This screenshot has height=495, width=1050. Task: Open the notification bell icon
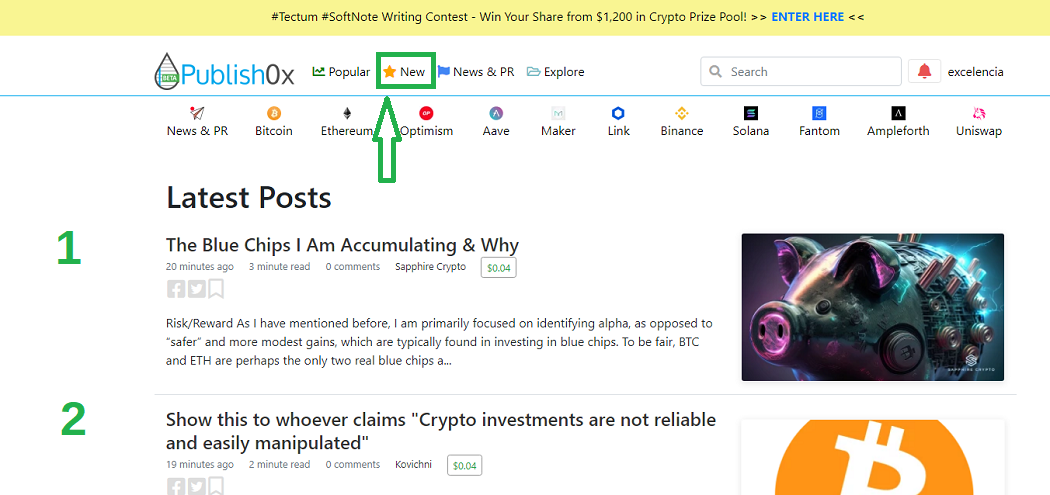pos(924,72)
